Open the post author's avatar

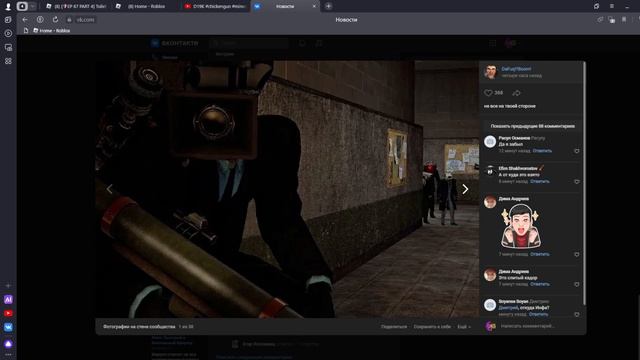[x=490, y=72]
